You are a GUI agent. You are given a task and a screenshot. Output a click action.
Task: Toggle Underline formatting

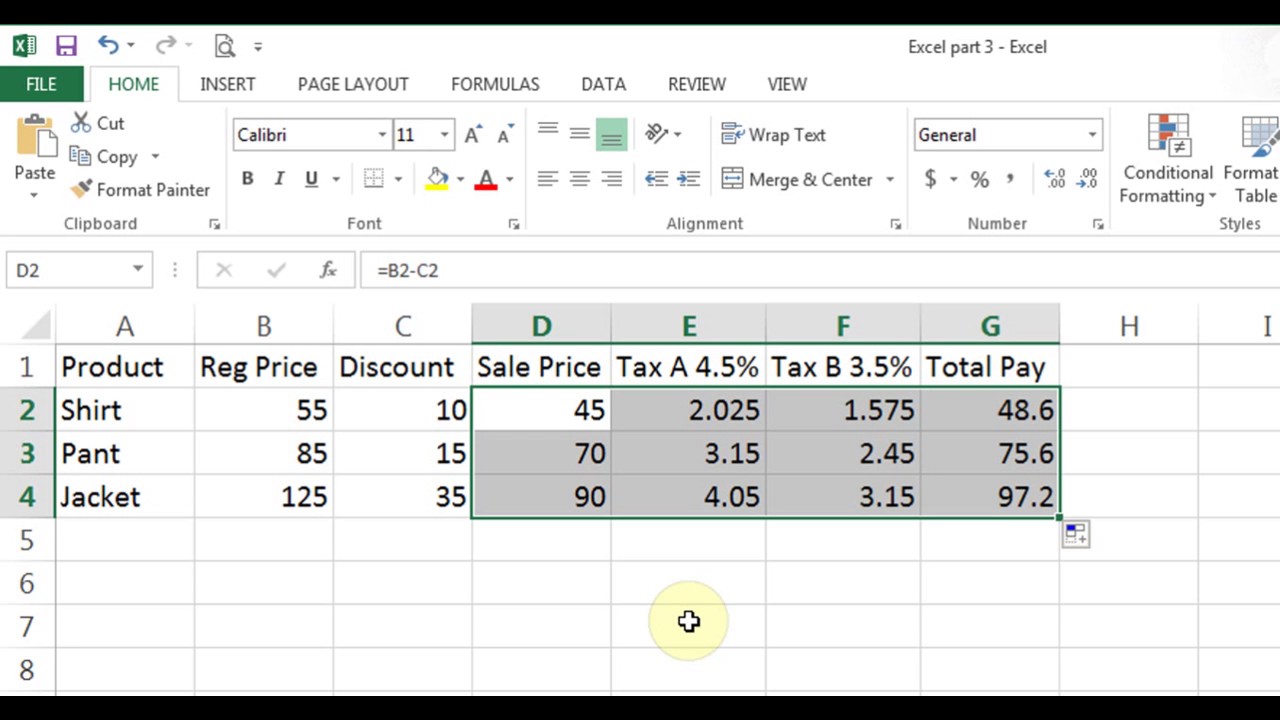311,179
